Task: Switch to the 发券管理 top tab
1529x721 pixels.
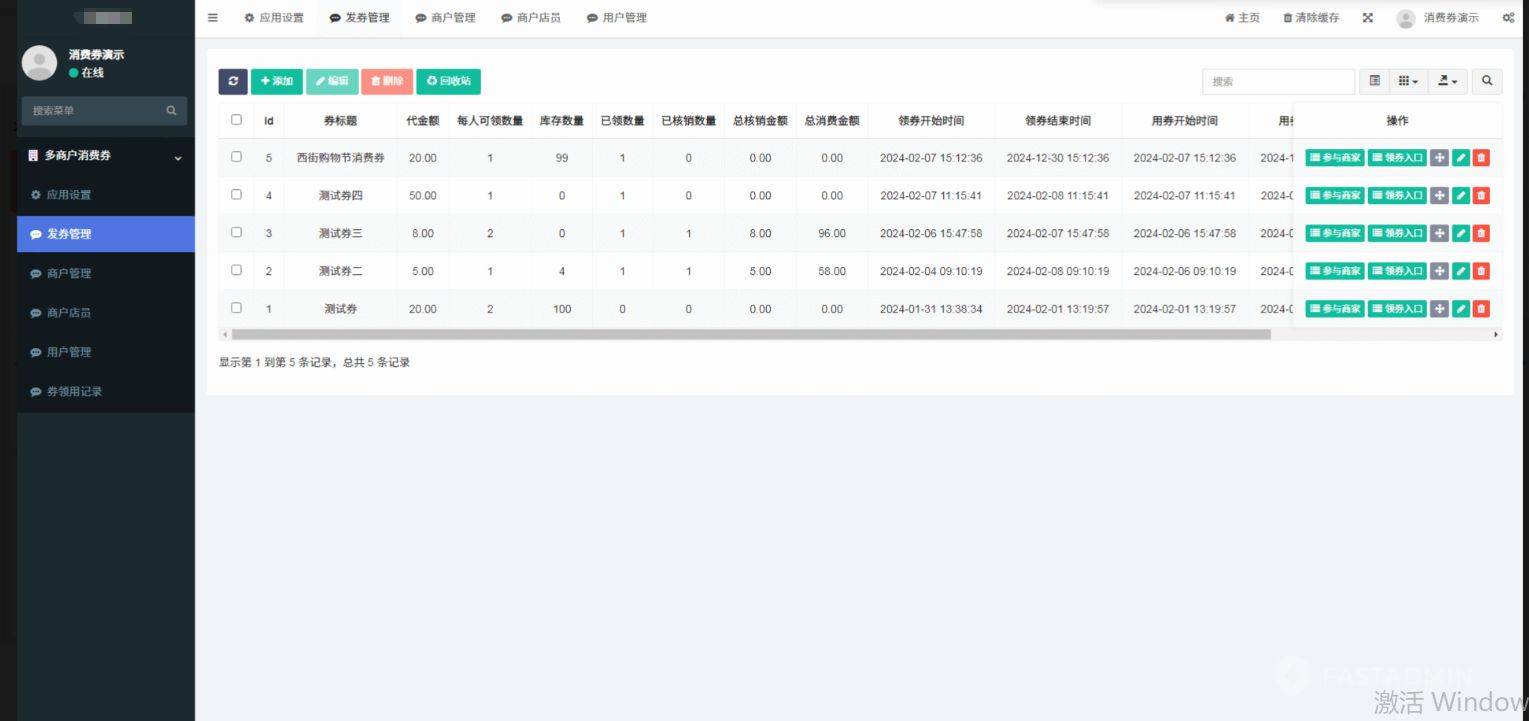Action: point(360,18)
